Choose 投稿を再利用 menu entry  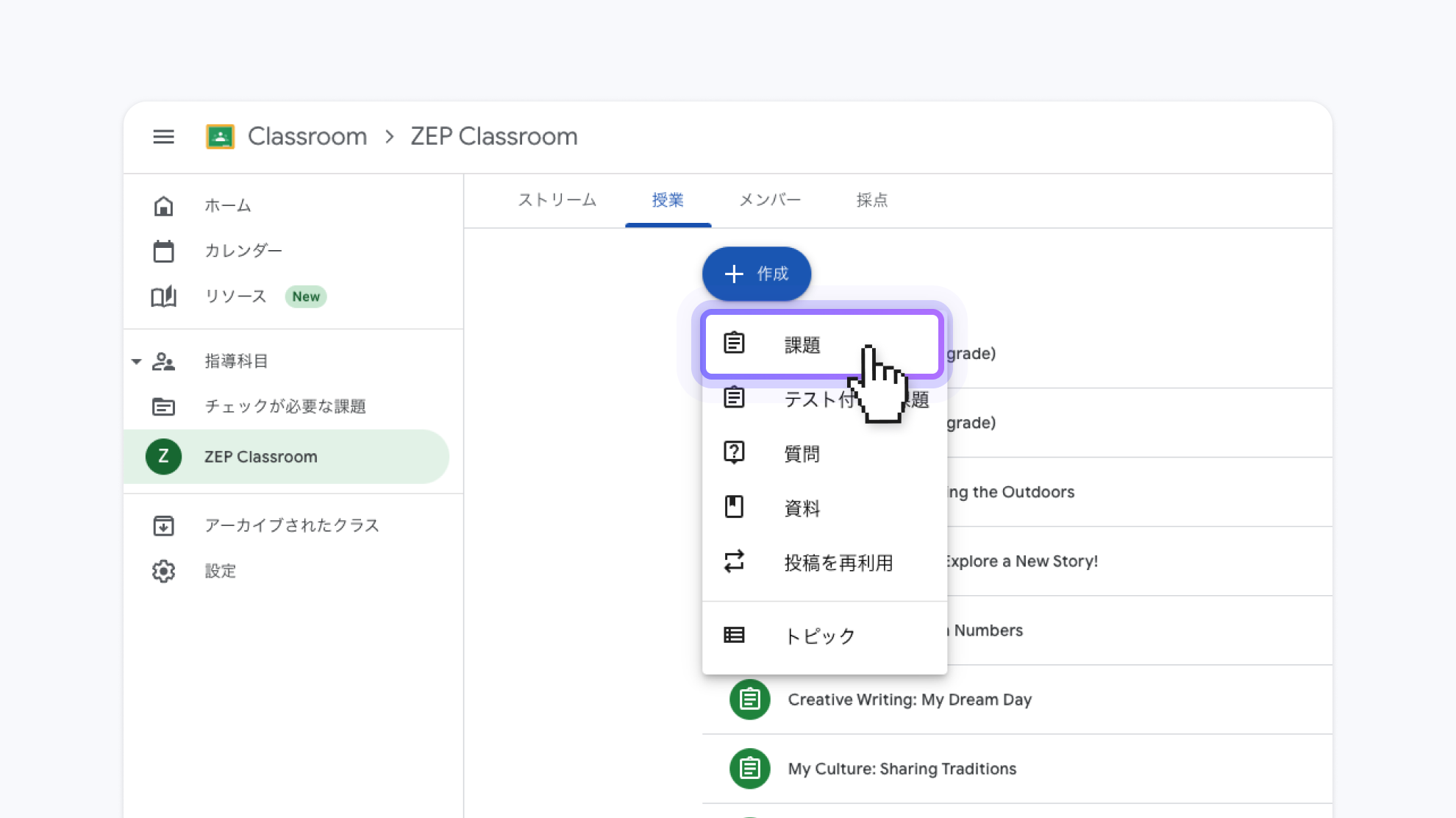point(838,563)
